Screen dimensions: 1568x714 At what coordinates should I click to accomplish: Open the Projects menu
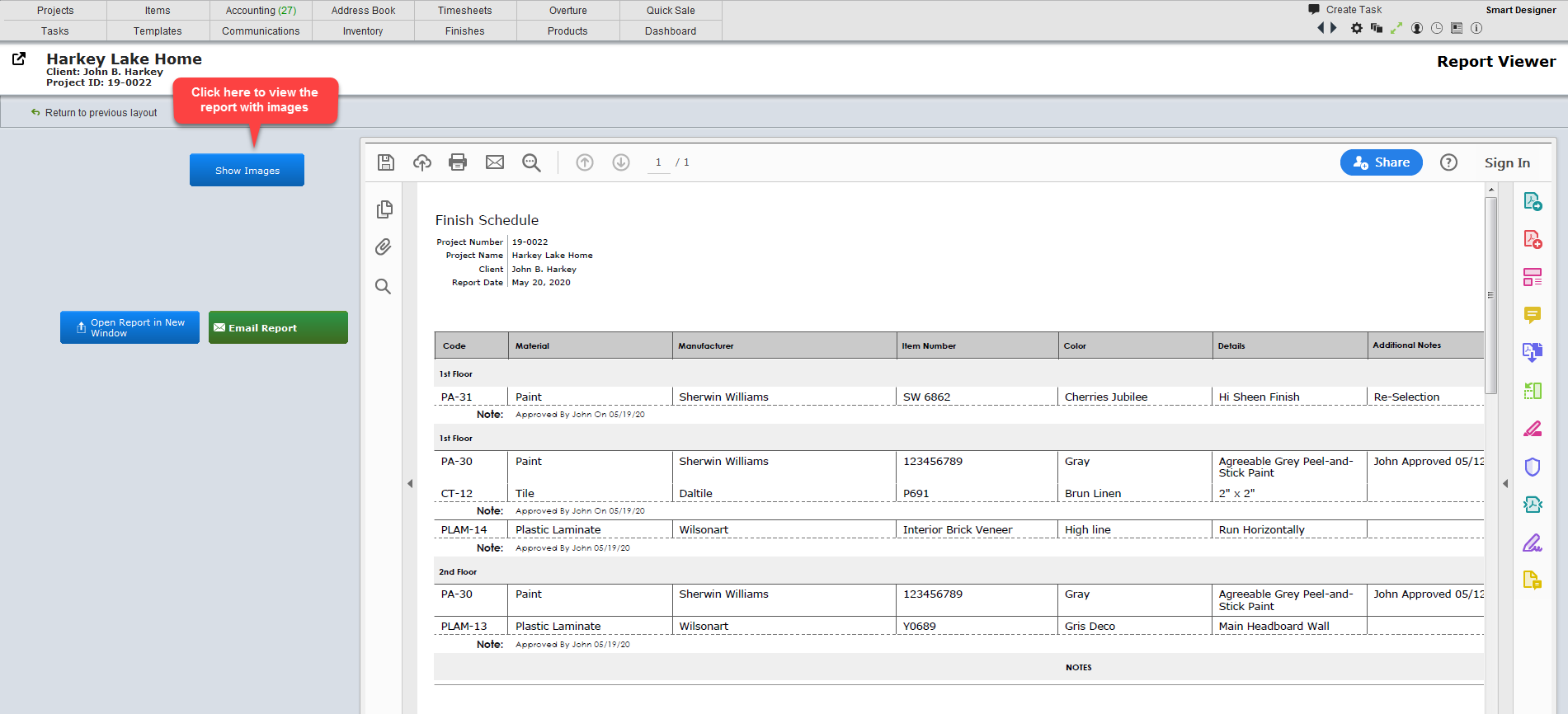coord(55,11)
